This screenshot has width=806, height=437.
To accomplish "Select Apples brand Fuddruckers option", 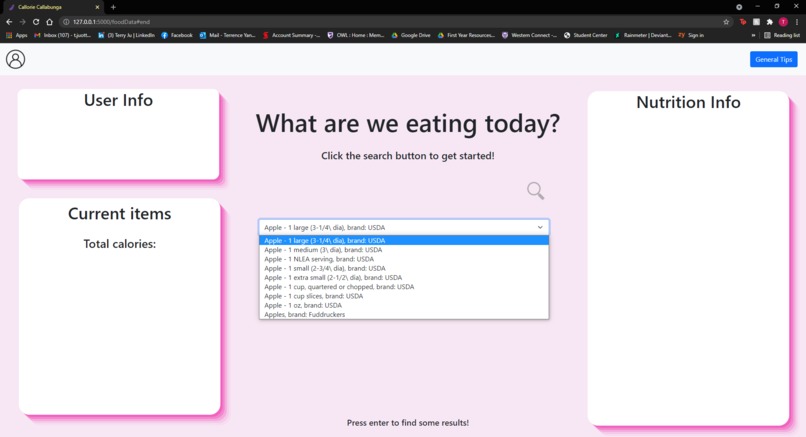I will 404,314.
